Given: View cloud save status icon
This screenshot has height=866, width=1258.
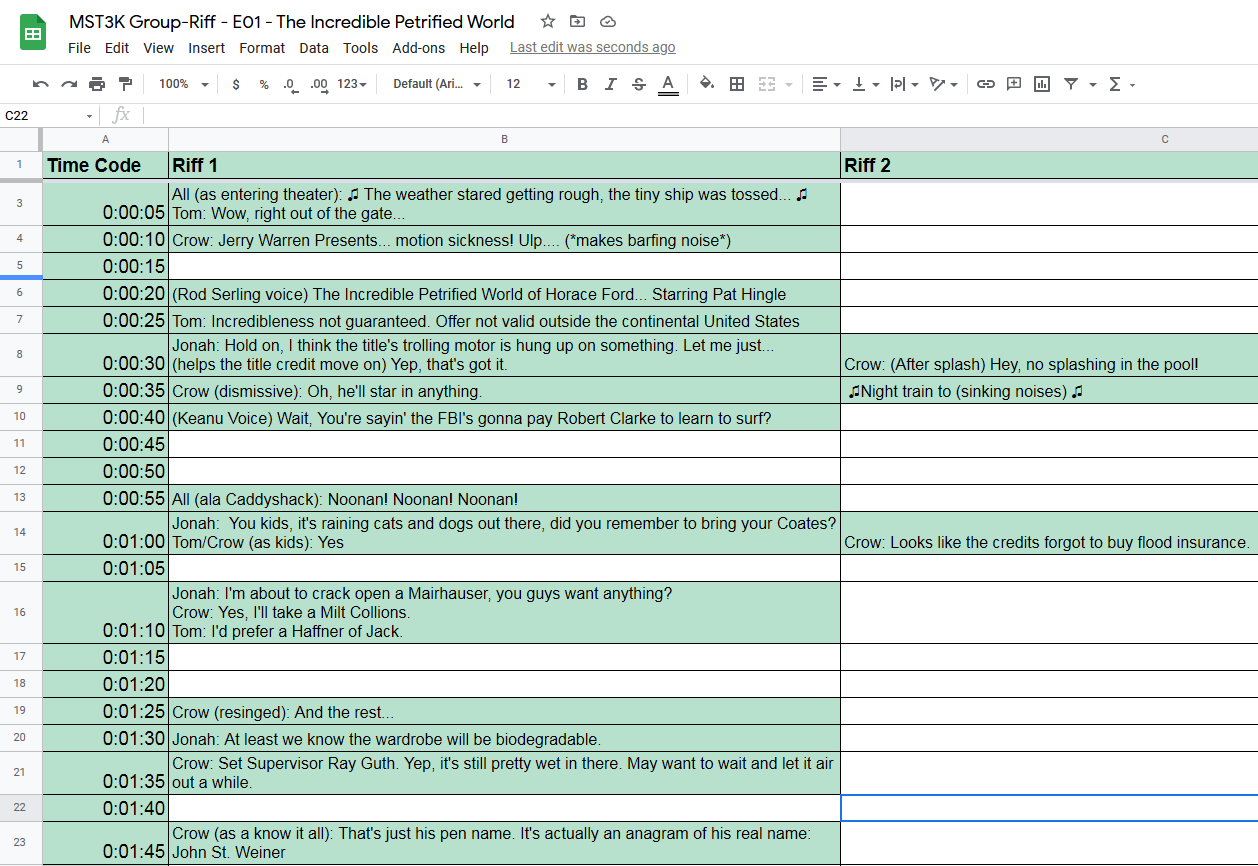Looking at the screenshot, I should (x=607, y=21).
